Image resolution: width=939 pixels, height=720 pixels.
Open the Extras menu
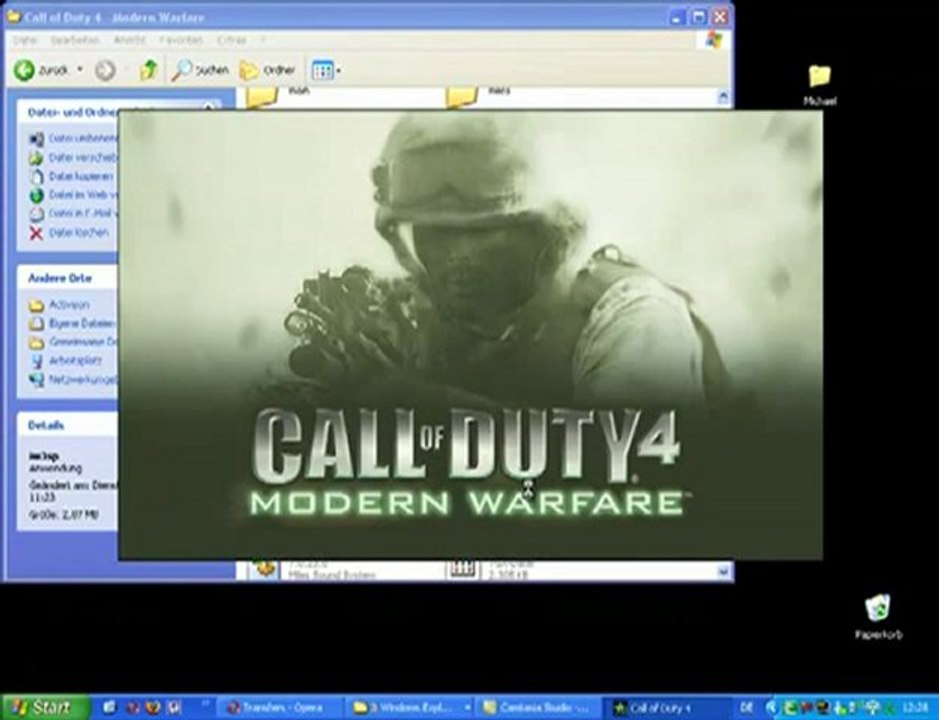[x=232, y=40]
